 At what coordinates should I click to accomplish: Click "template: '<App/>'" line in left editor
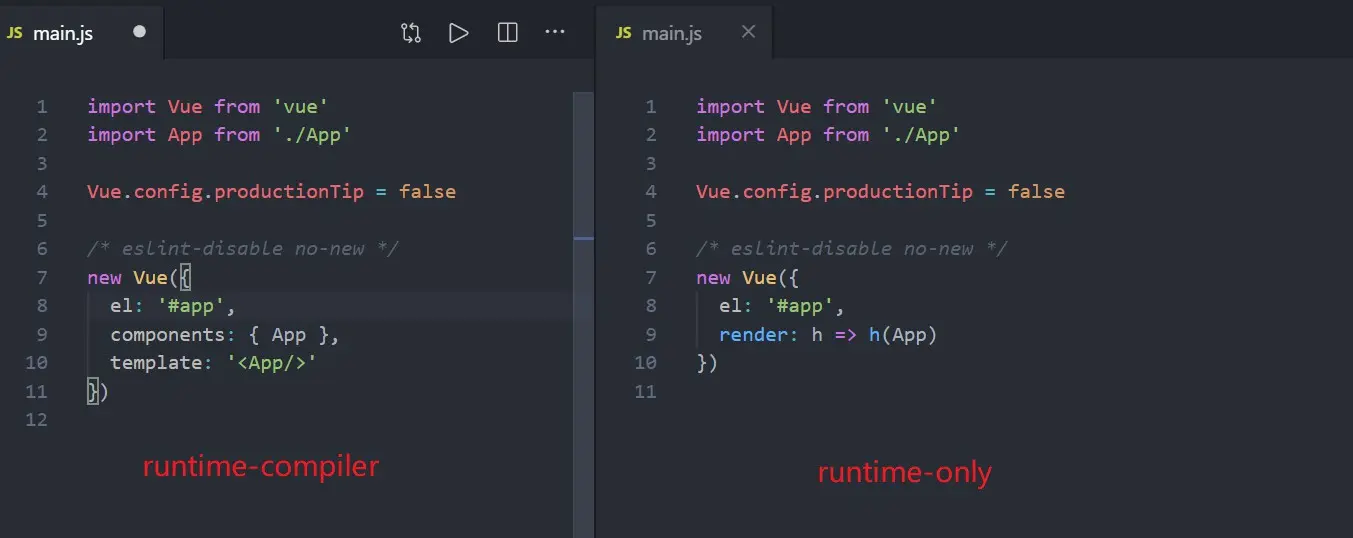(x=213, y=363)
